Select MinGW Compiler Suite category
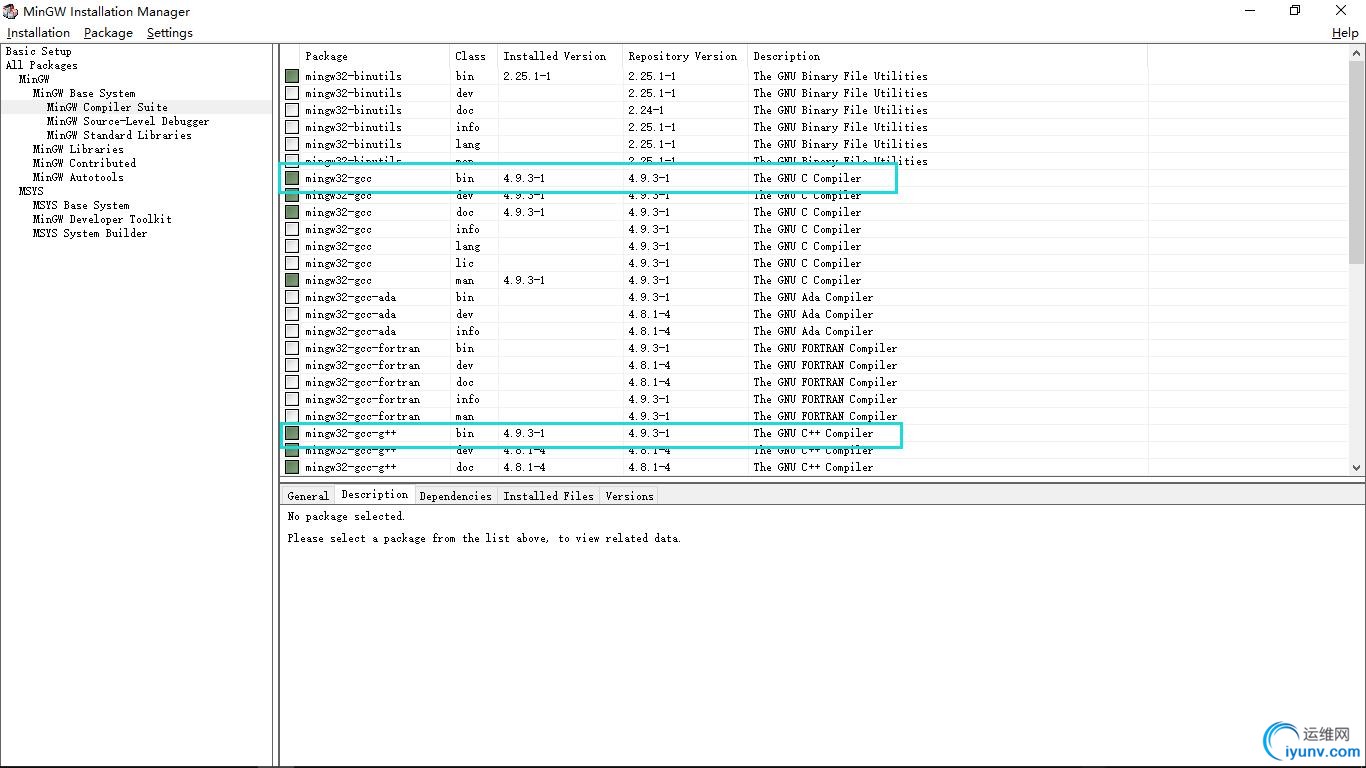 107,107
